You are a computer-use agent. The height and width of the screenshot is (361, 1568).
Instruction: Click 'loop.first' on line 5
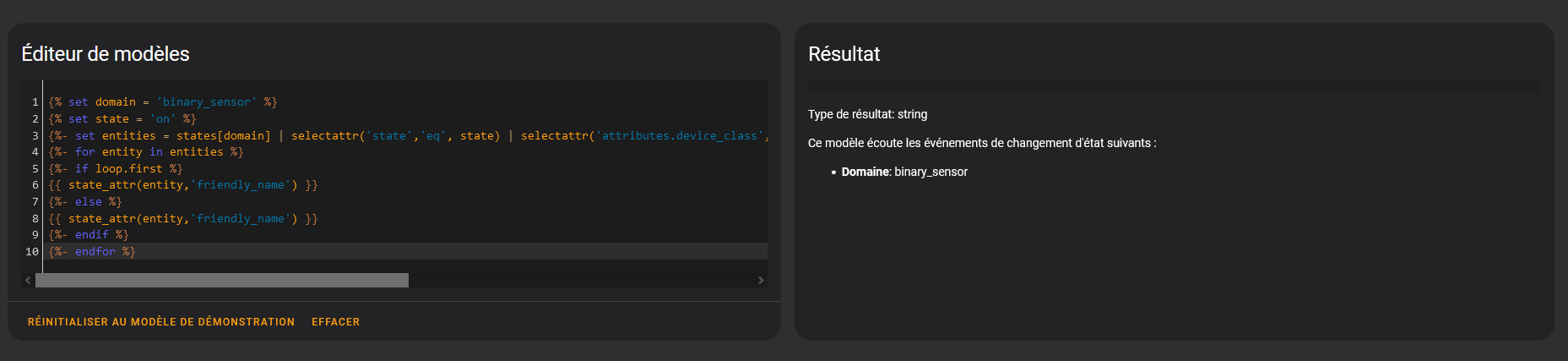click(x=128, y=168)
